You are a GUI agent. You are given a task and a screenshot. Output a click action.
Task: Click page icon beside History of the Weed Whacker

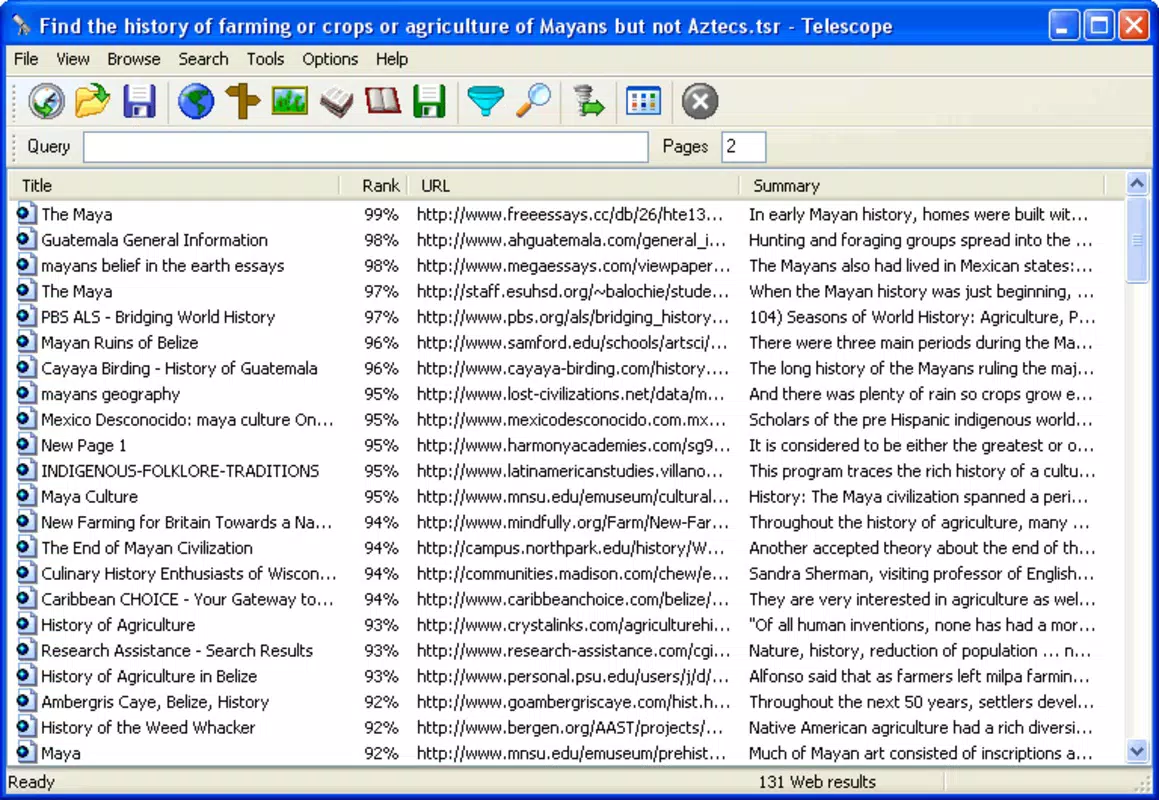tap(26, 728)
